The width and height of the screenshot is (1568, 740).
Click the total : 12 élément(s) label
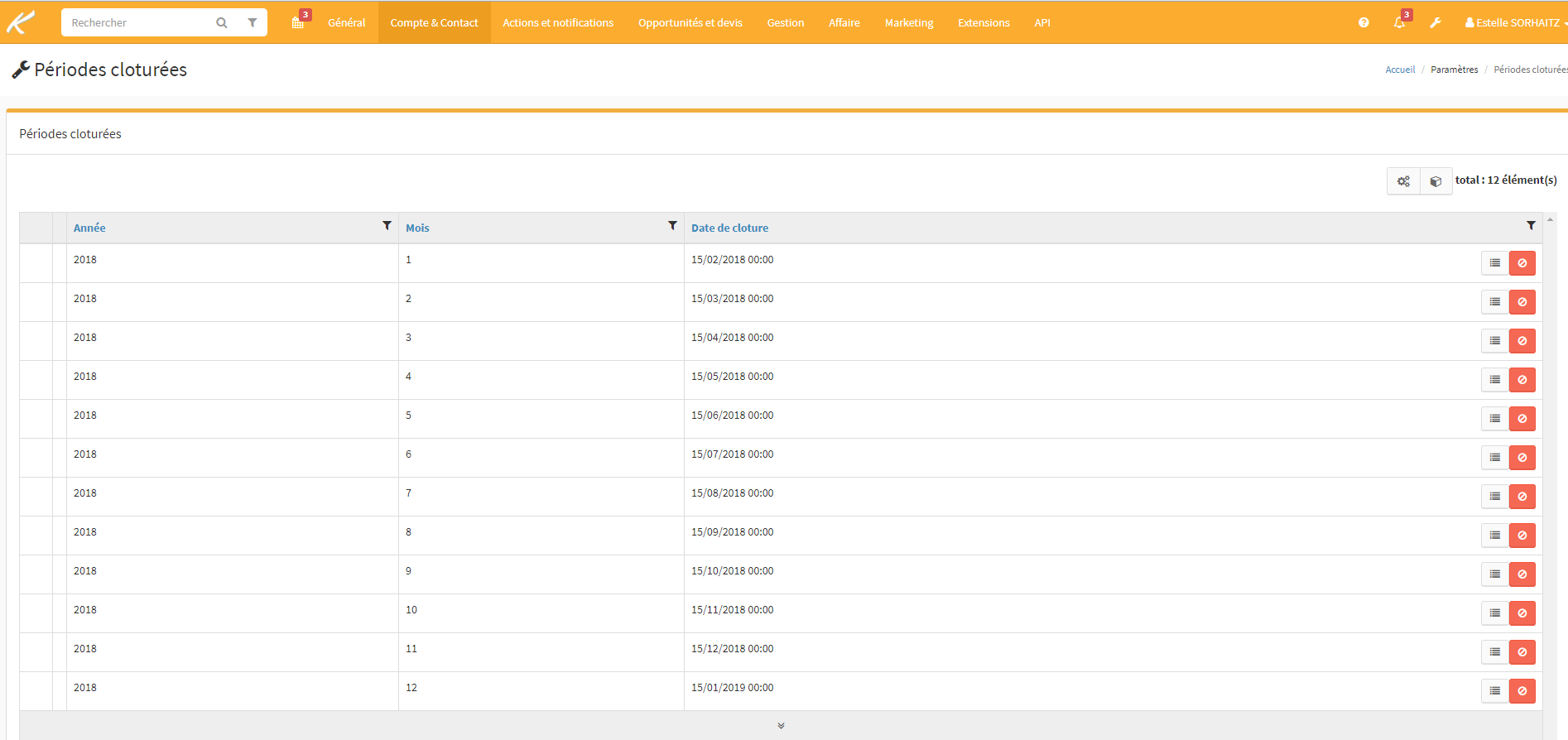pos(1506,180)
